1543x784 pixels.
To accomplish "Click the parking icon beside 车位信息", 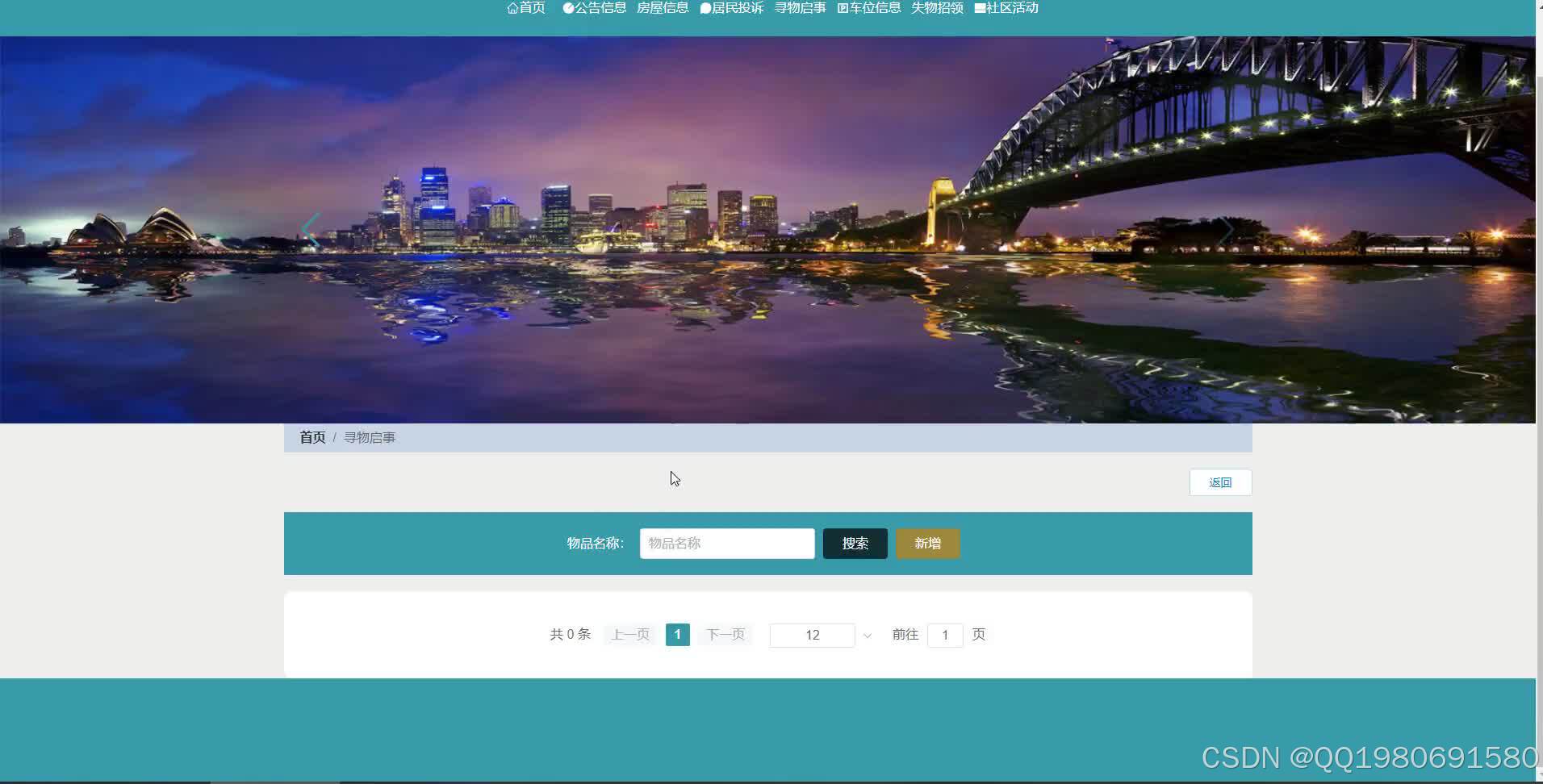I will point(841,7).
